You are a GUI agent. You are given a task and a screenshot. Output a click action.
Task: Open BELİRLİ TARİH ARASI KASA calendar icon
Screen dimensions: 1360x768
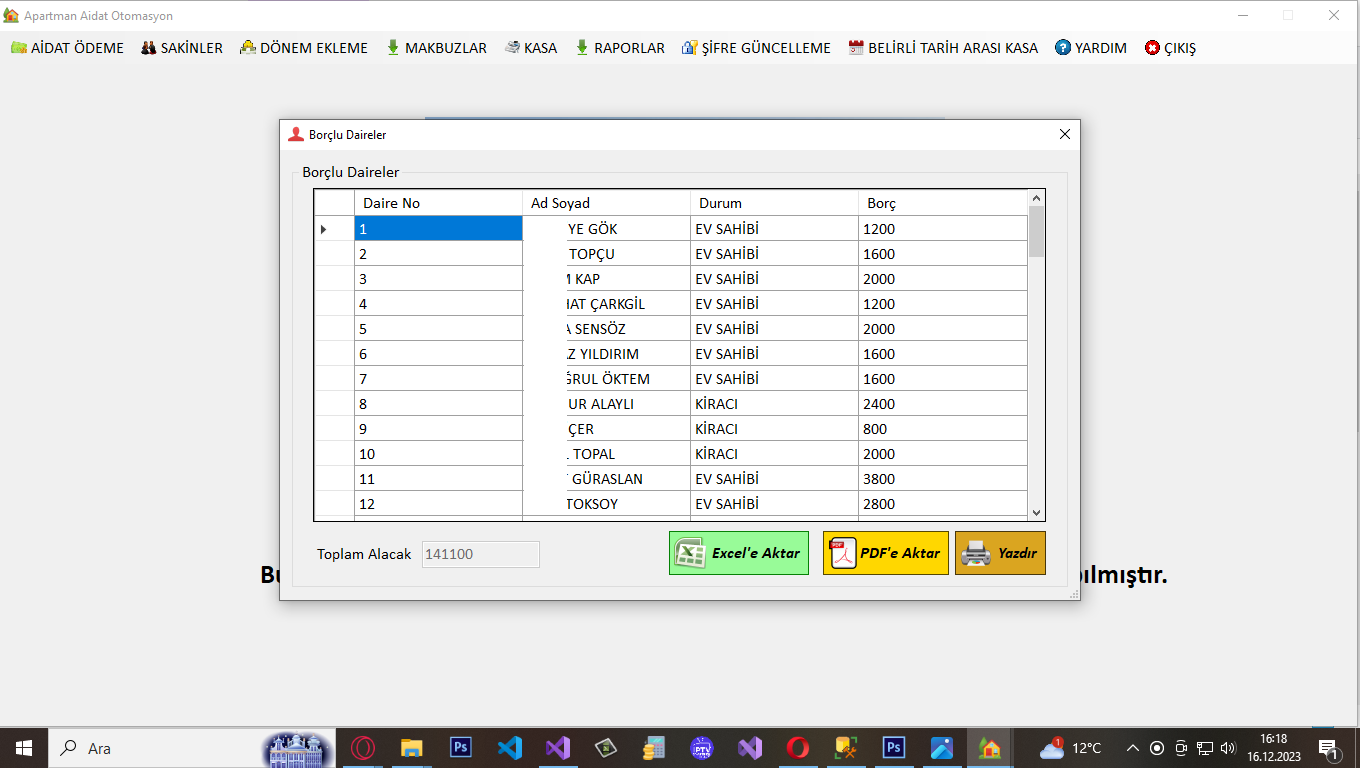coord(856,48)
